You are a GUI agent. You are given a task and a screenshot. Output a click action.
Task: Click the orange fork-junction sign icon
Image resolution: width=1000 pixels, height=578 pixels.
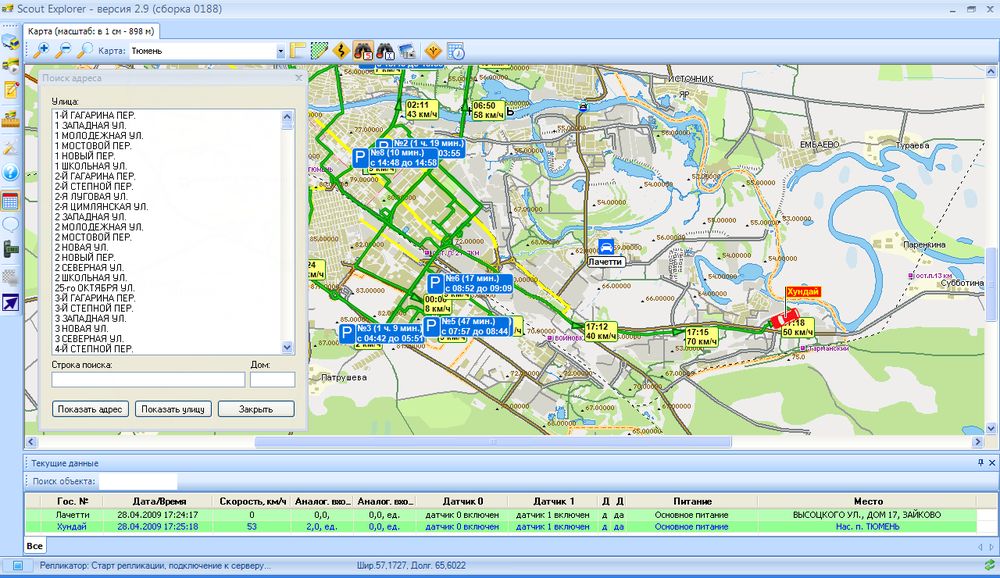433,50
